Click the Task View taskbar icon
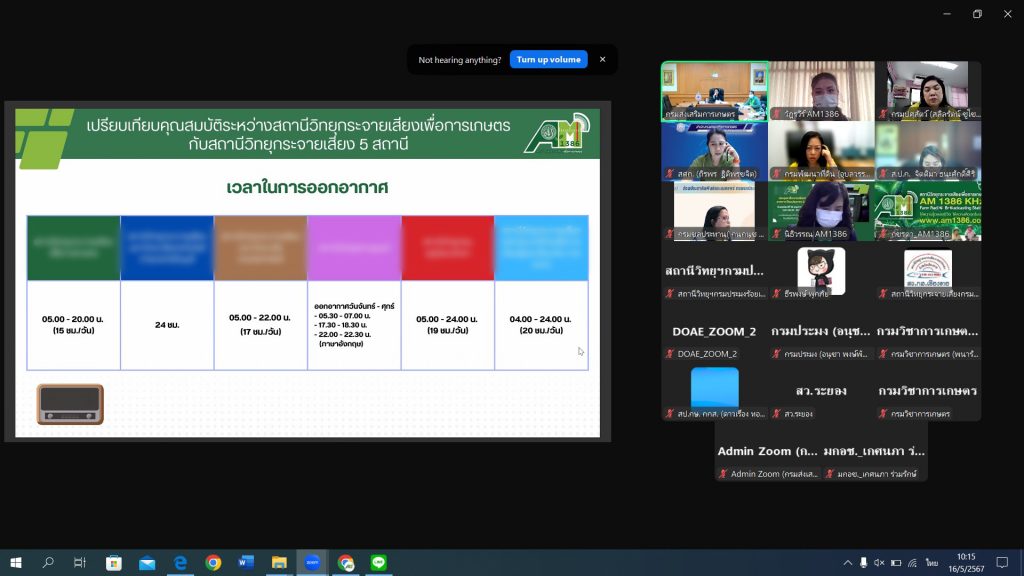This screenshot has height=576, width=1024. point(80,563)
